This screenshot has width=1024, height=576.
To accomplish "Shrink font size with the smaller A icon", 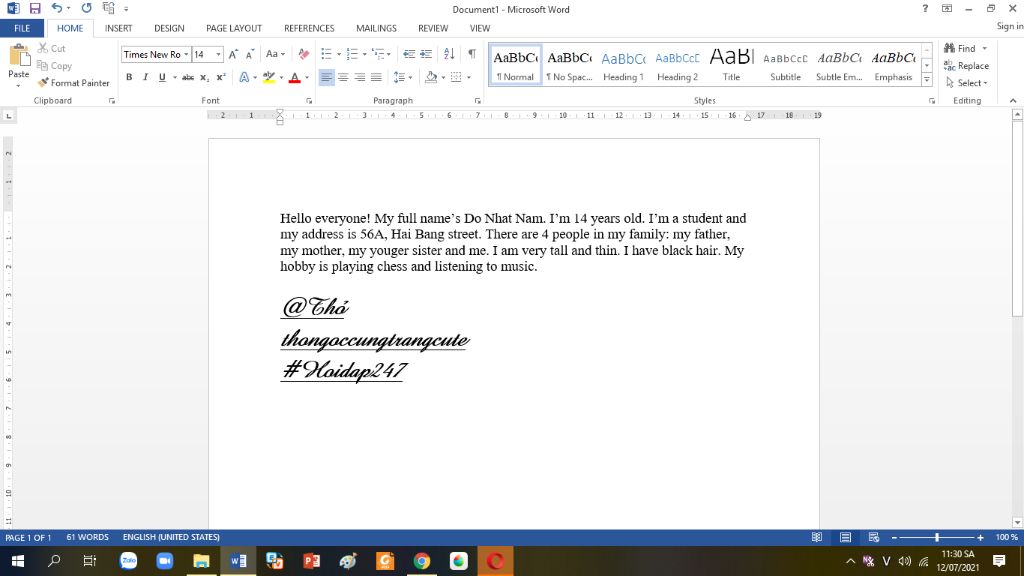I will (249, 54).
